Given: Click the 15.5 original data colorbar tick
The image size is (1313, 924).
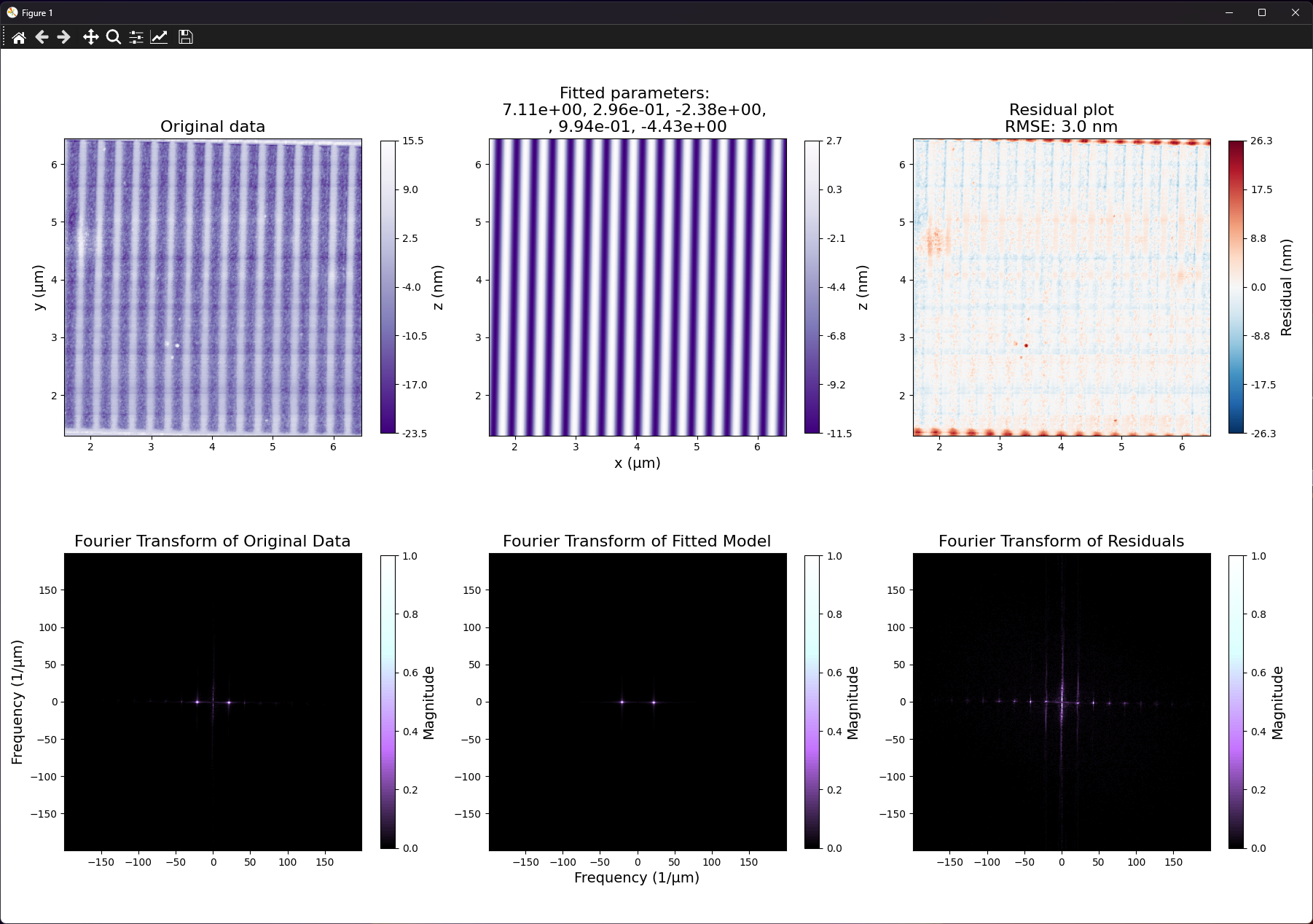Looking at the screenshot, I should (x=412, y=141).
